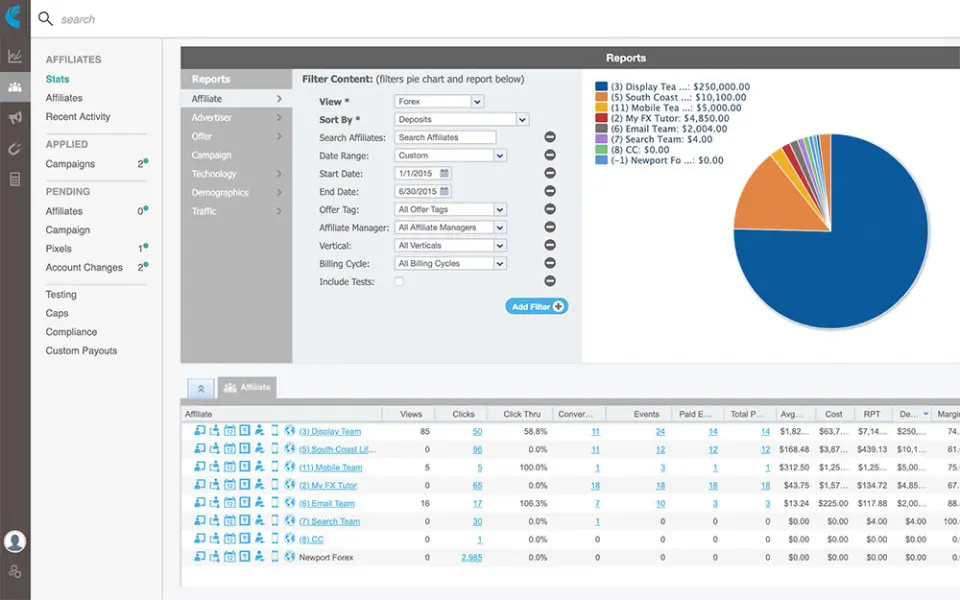Click the Add Filter button
Screen dimensions: 960x600
coord(536,306)
